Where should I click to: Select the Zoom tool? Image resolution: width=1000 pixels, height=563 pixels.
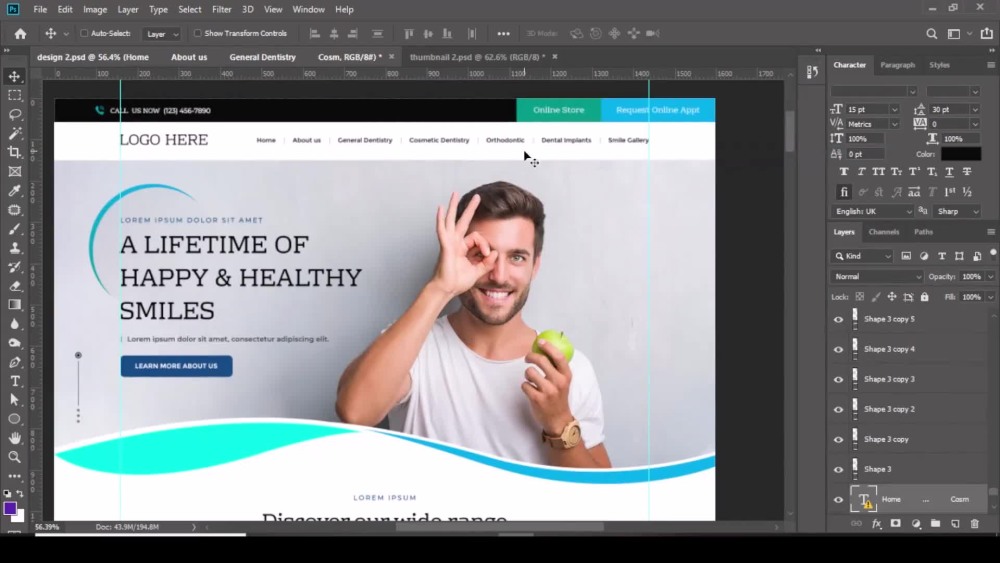coord(14,457)
